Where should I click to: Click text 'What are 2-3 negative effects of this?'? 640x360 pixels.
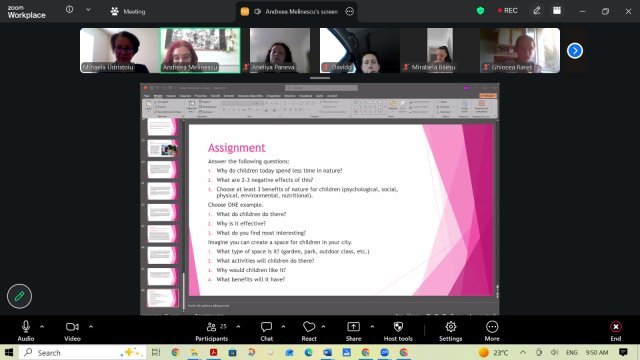[x=264, y=180]
